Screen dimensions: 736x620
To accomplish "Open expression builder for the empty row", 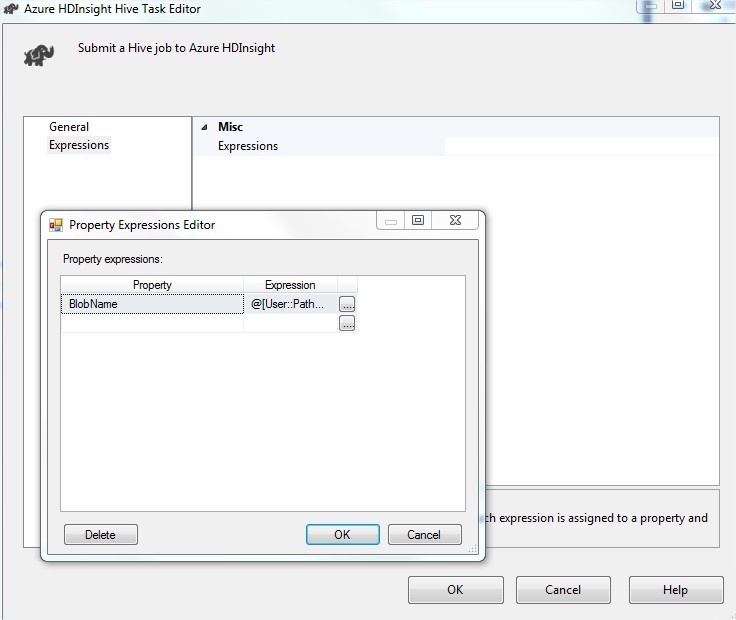I will tap(347, 323).
